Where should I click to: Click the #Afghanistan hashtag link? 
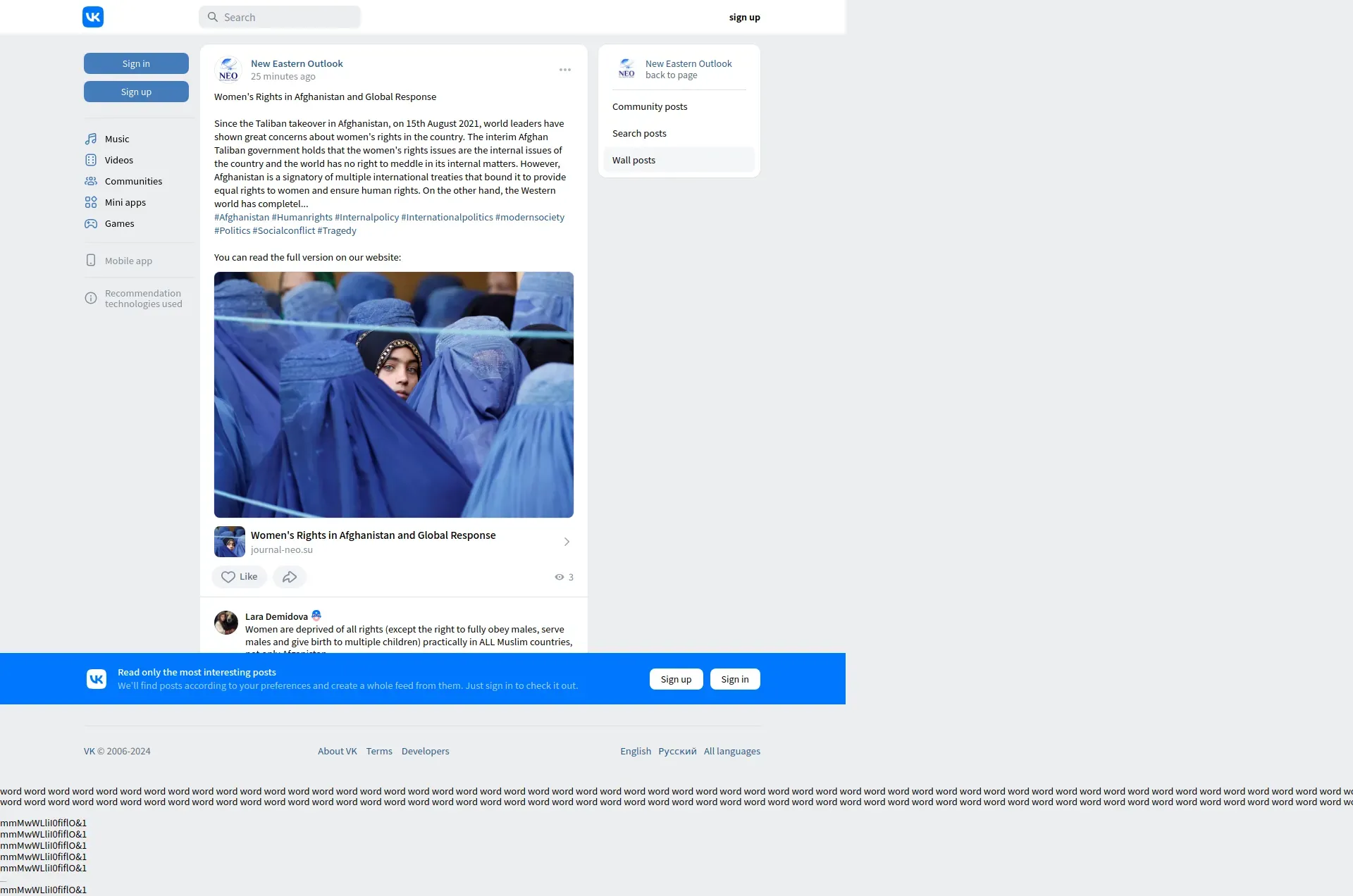[242, 217]
